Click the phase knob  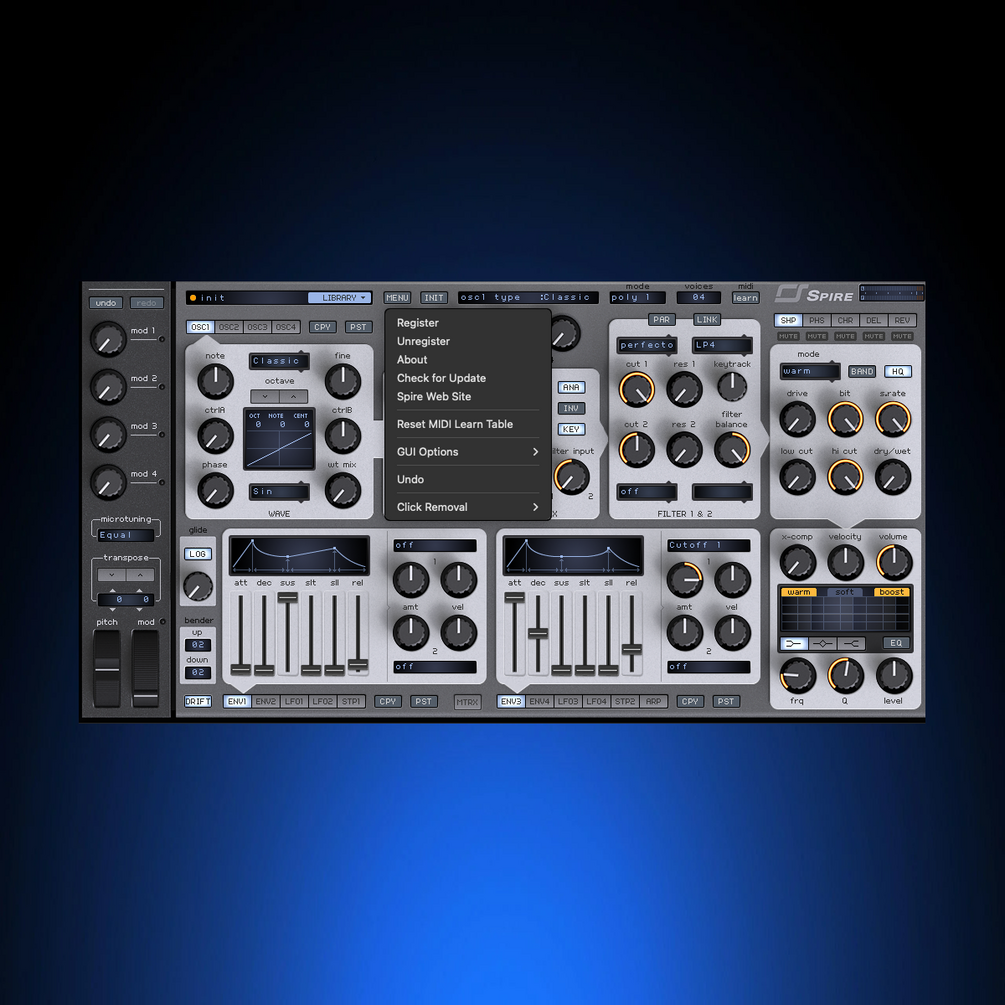(x=215, y=491)
